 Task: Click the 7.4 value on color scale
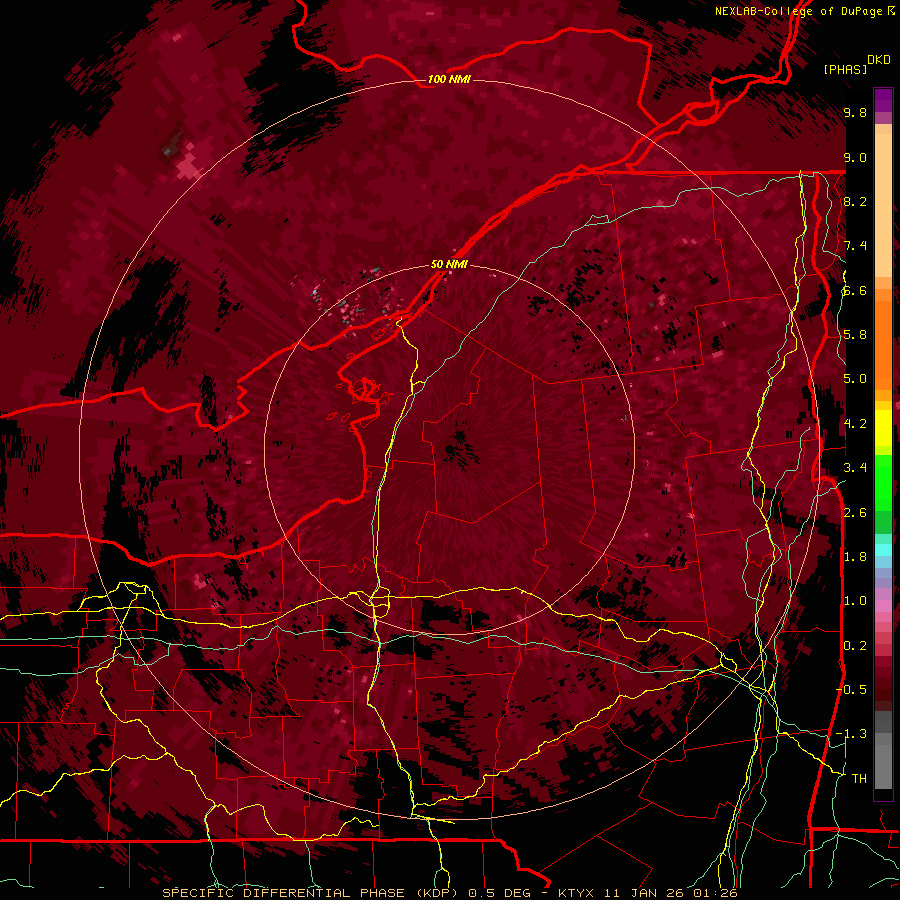(855, 246)
